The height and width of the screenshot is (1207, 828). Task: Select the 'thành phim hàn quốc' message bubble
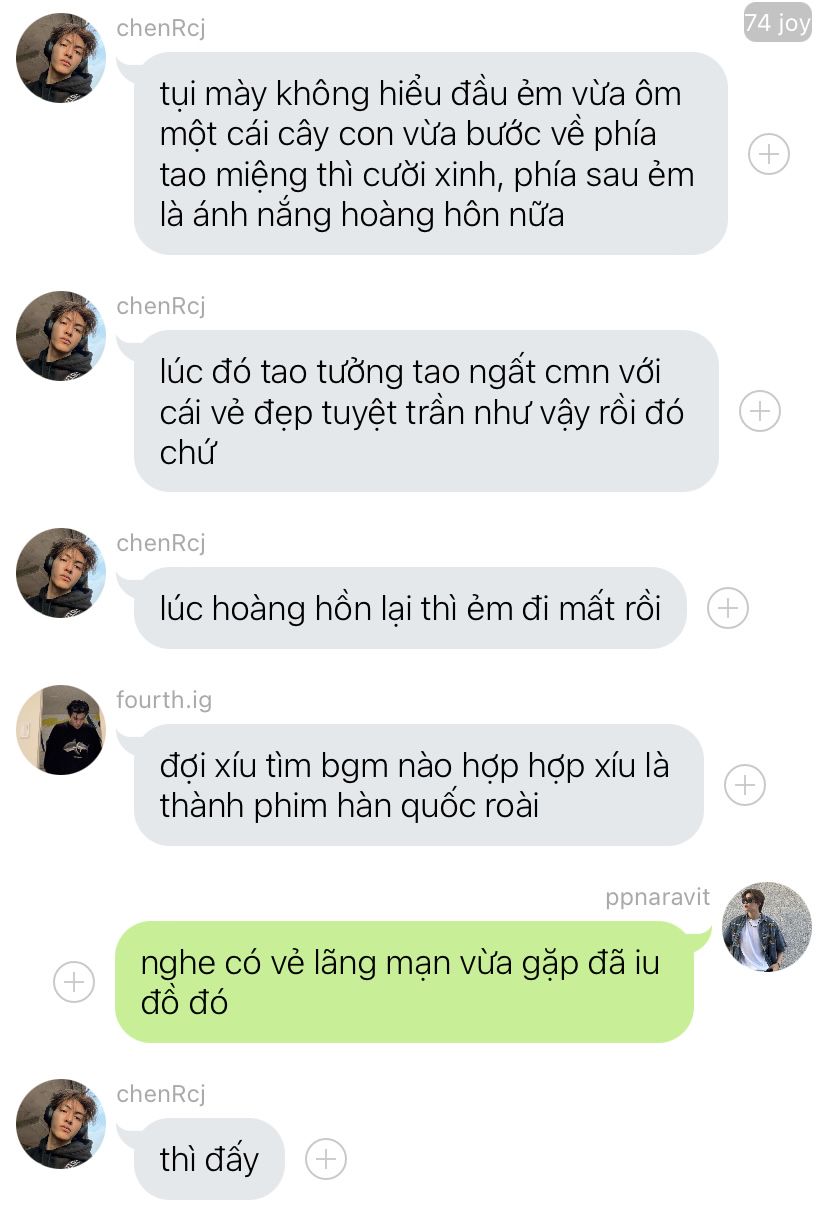tap(418, 785)
